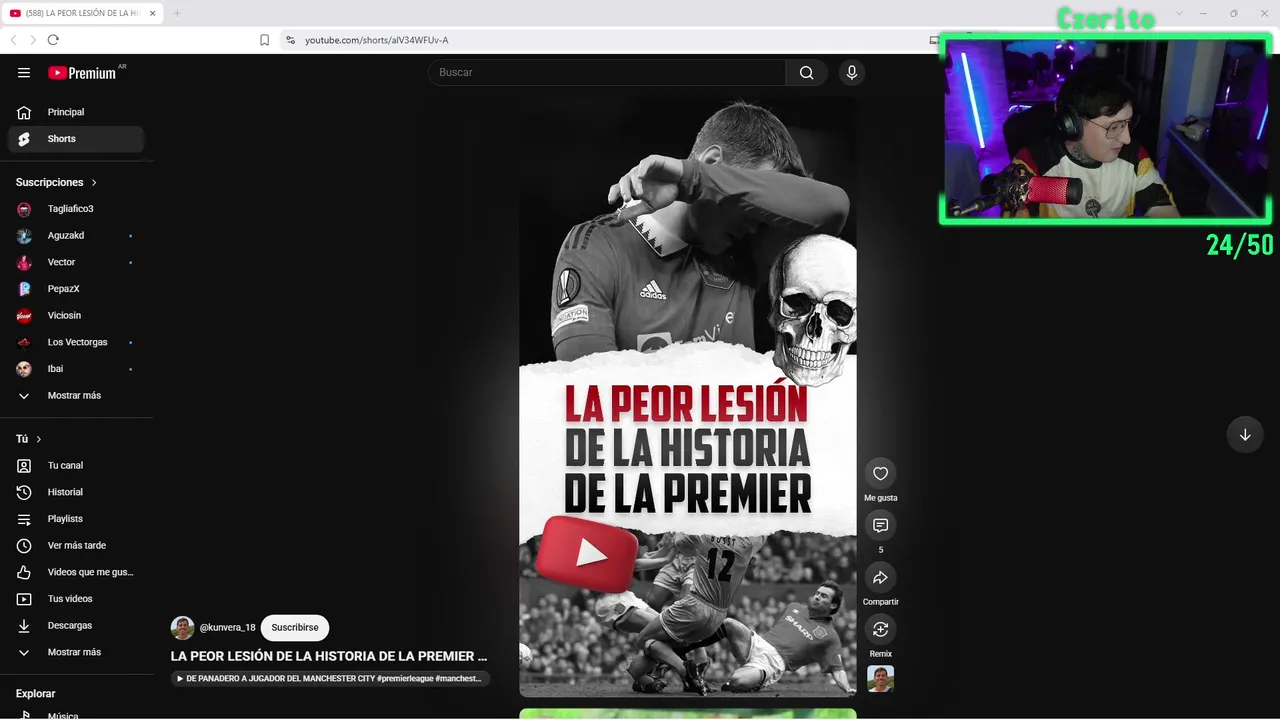Play the red YouTube play button on short
1280x720 pixels.
pyautogui.click(x=587, y=553)
